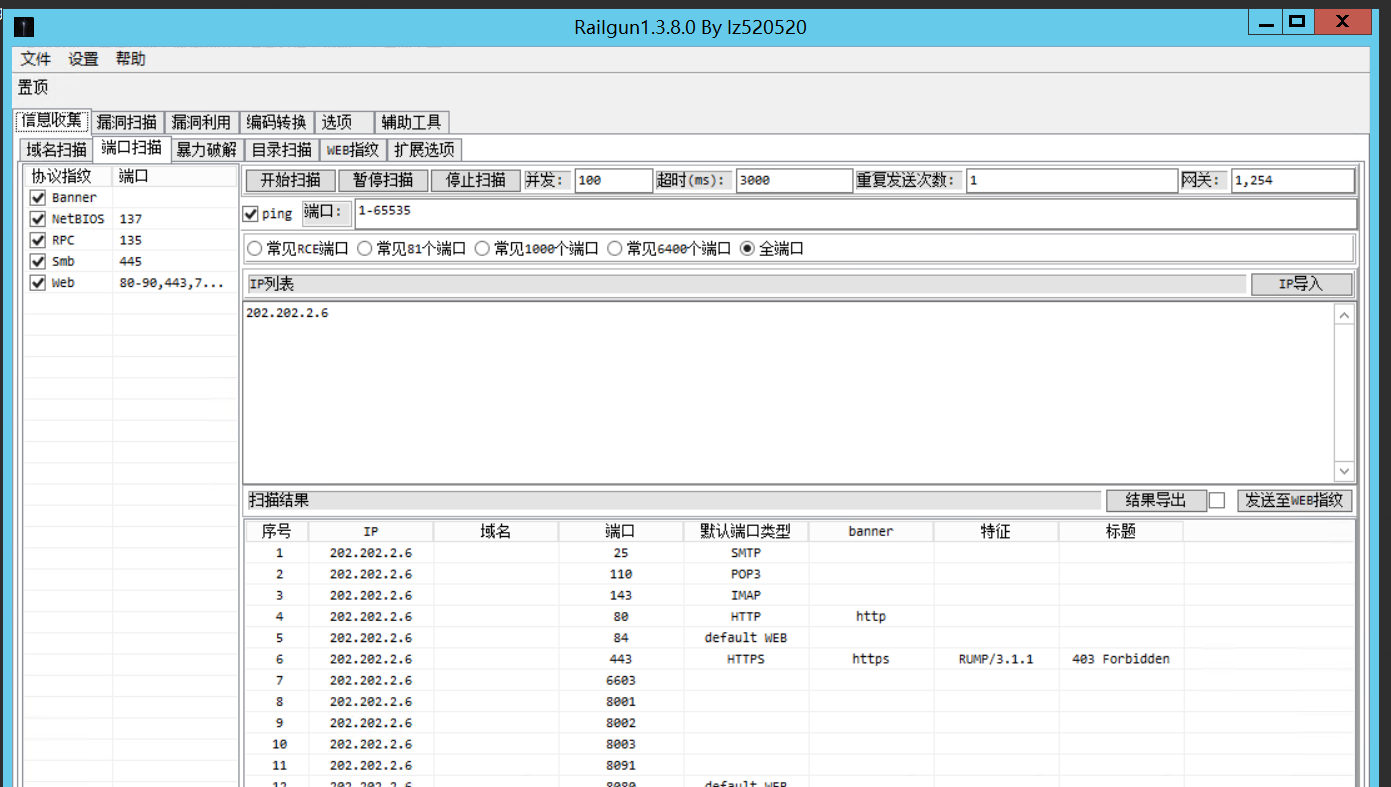Sort results by 序号 column header
This screenshot has width=1391, height=787.
[x=277, y=531]
